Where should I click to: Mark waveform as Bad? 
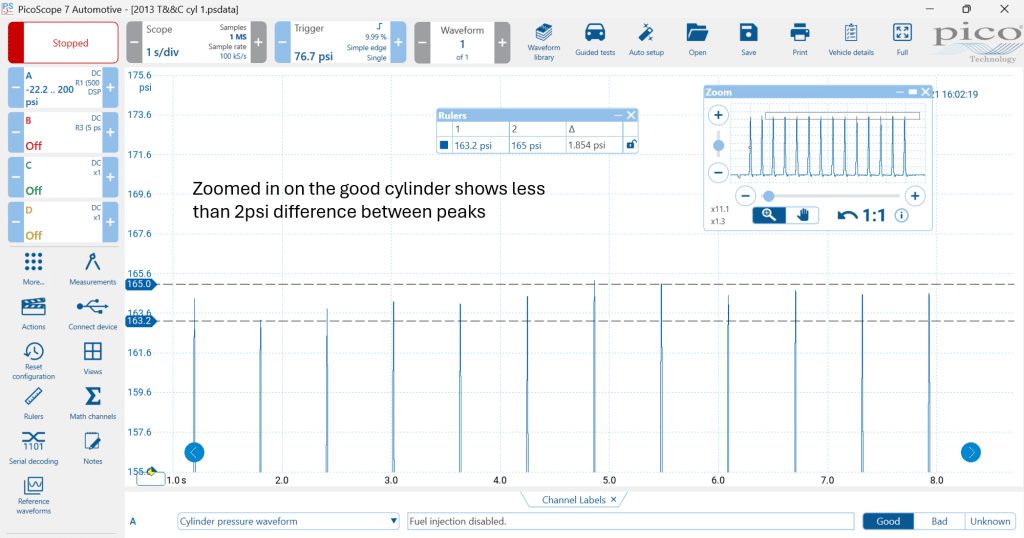click(939, 521)
